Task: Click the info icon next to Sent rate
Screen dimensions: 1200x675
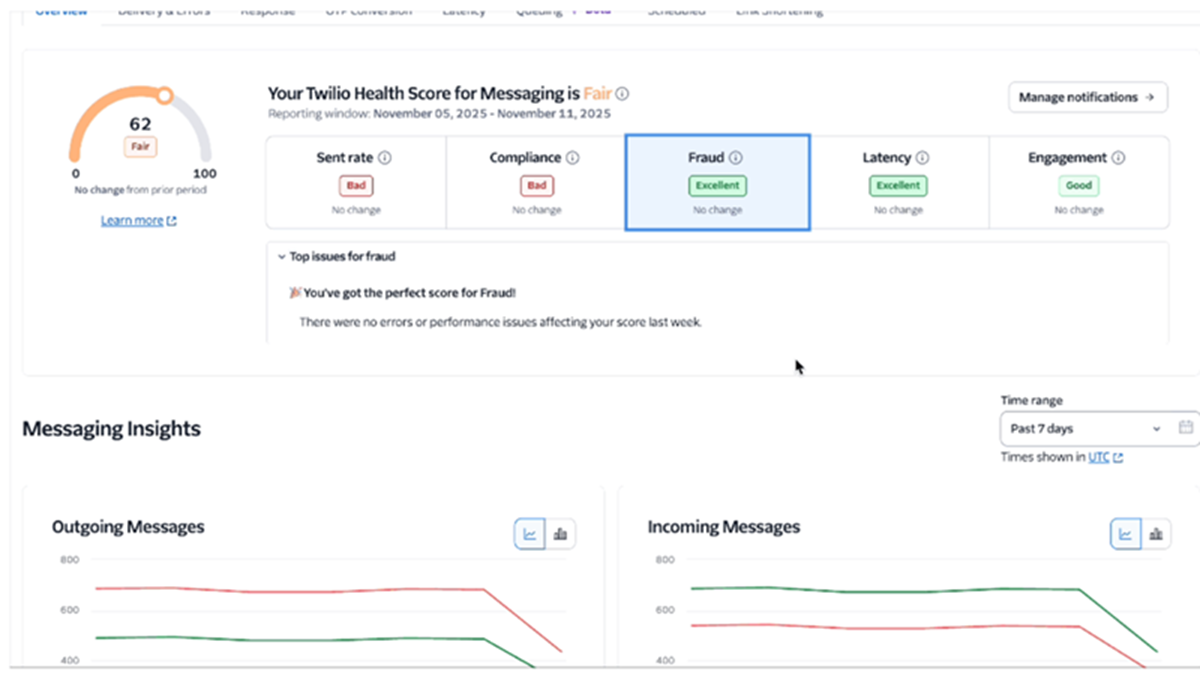Action: tap(385, 157)
